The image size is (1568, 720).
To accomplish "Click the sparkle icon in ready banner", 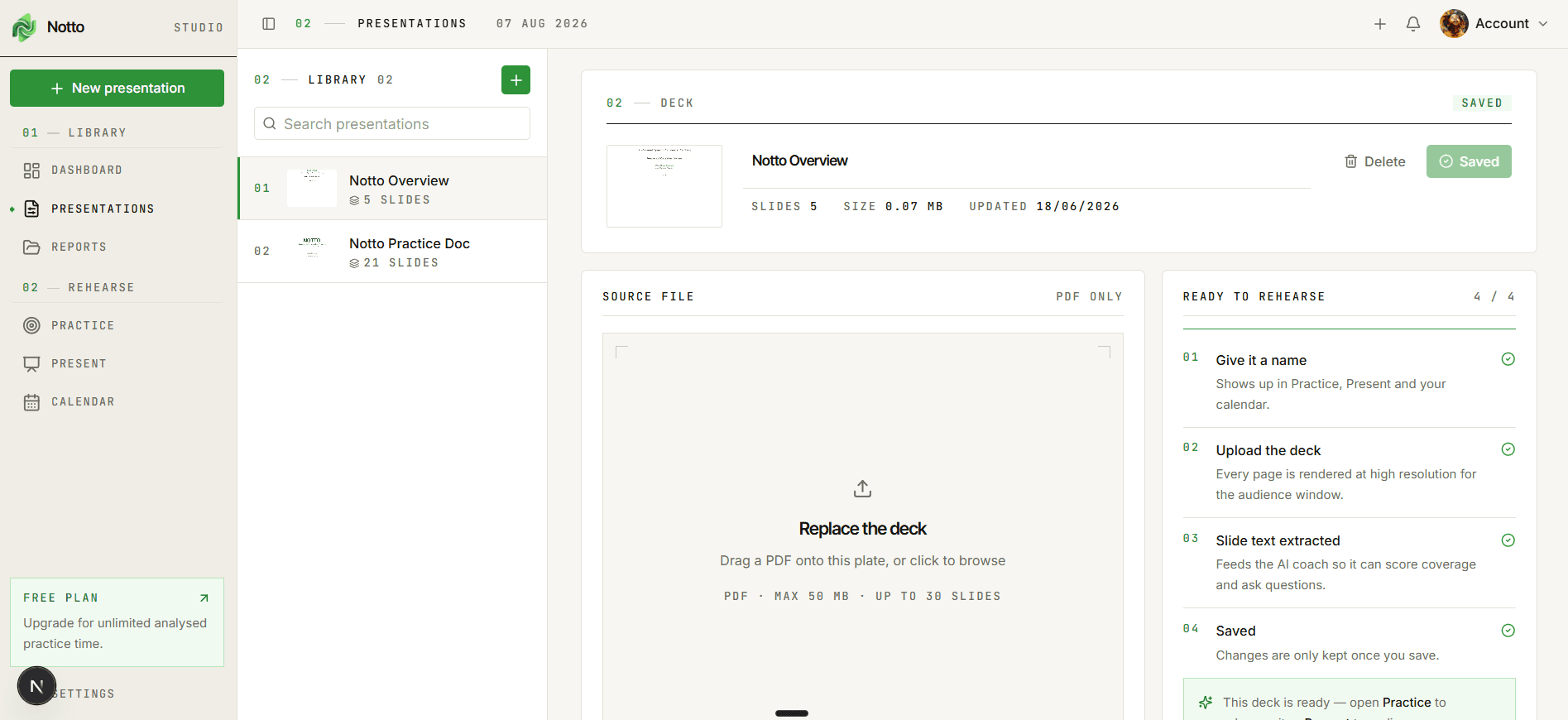I will (x=1206, y=703).
